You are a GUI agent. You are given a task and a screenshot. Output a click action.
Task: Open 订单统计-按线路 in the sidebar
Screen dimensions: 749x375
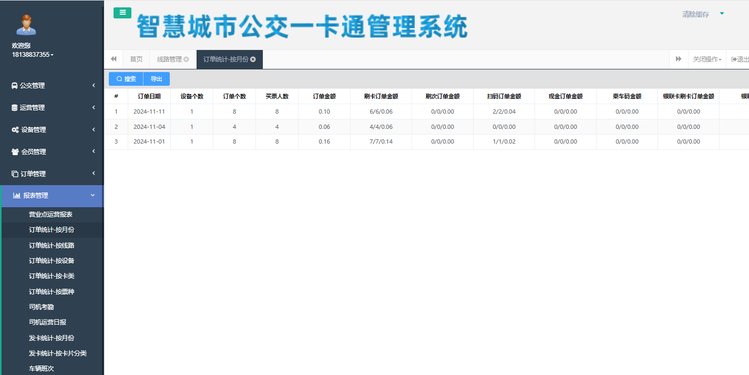pyautogui.click(x=52, y=245)
